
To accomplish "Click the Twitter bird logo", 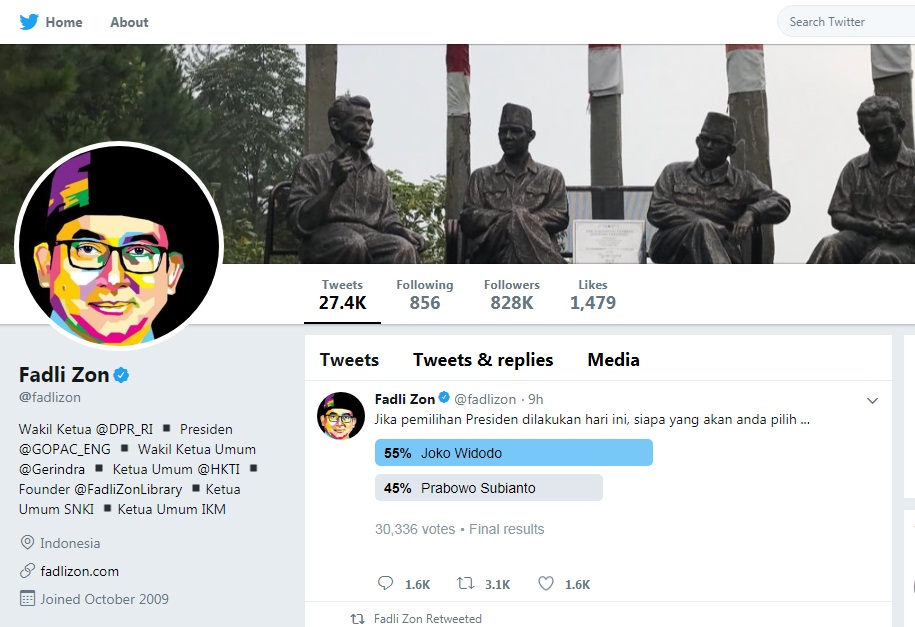I will click(x=29, y=22).
